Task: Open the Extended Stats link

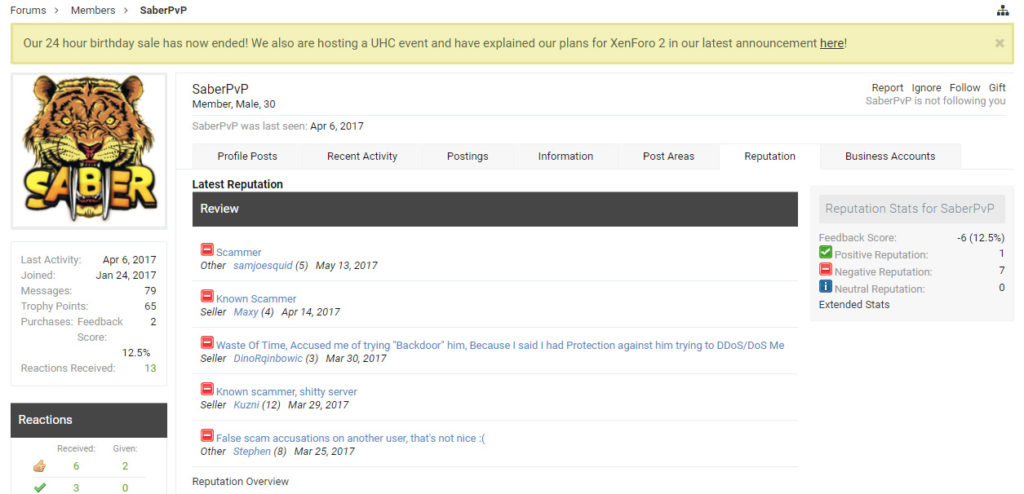Action: coord(854,304)
